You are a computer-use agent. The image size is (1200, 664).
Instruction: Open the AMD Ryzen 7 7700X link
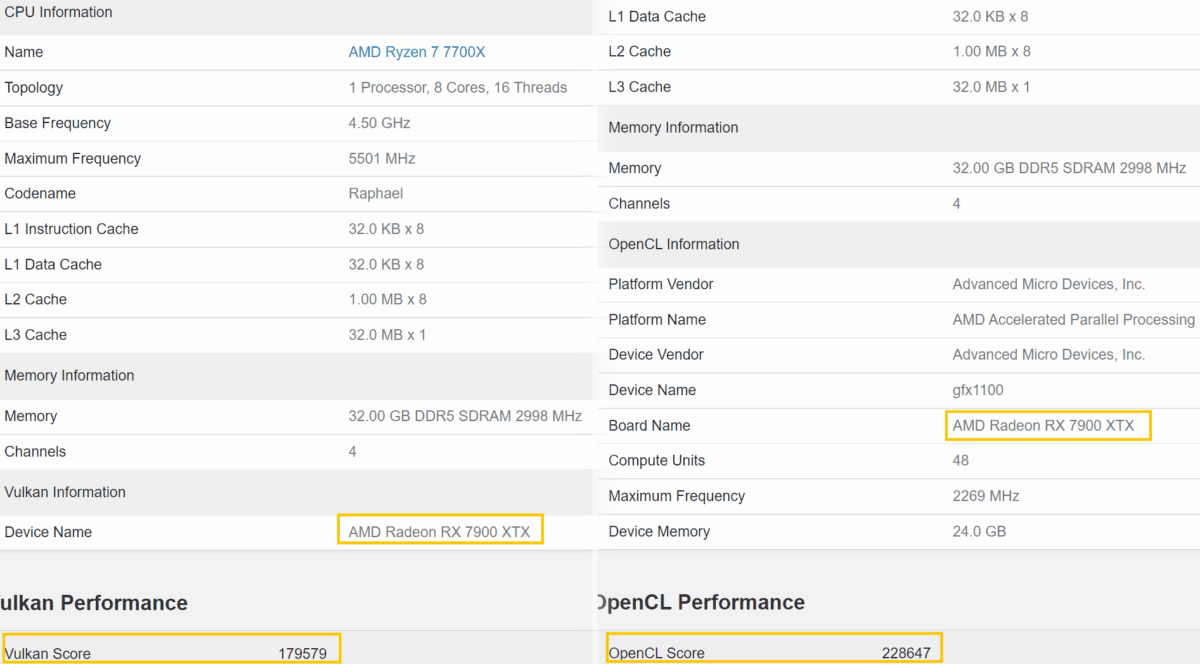coord(416,52)
